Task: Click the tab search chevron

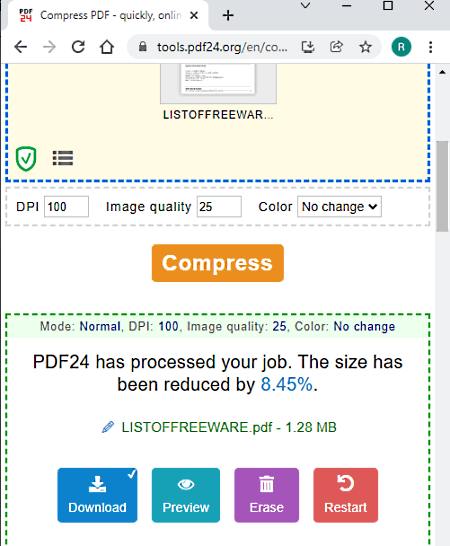Action: click(x=305, y=6)
